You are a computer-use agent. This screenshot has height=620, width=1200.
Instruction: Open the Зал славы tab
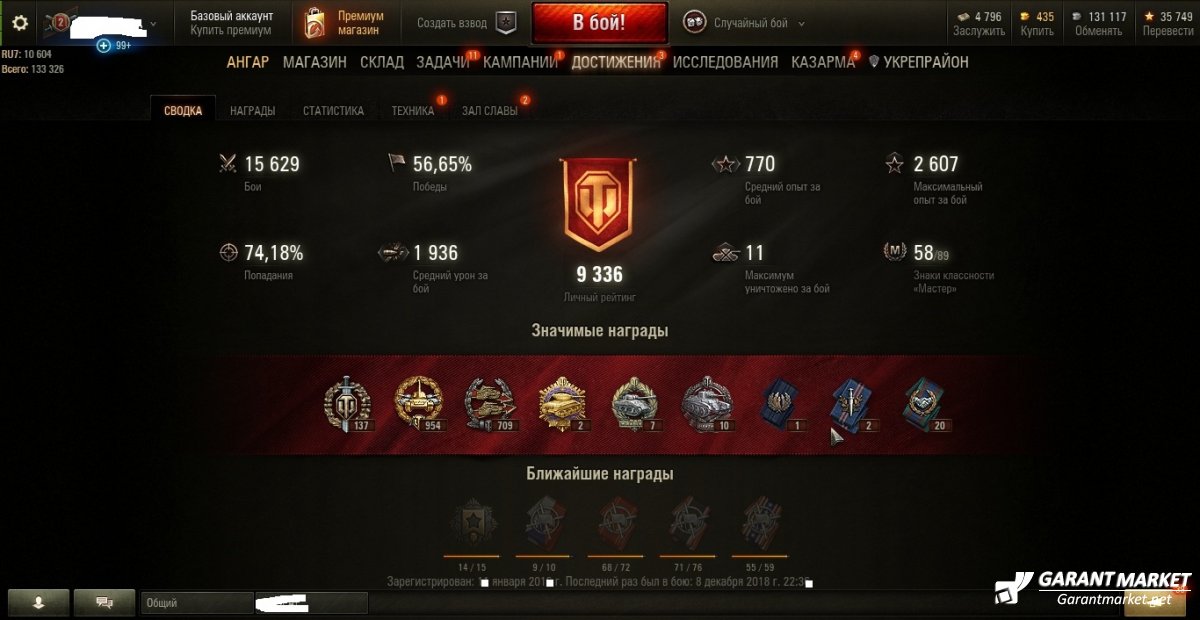coord(489,111)
